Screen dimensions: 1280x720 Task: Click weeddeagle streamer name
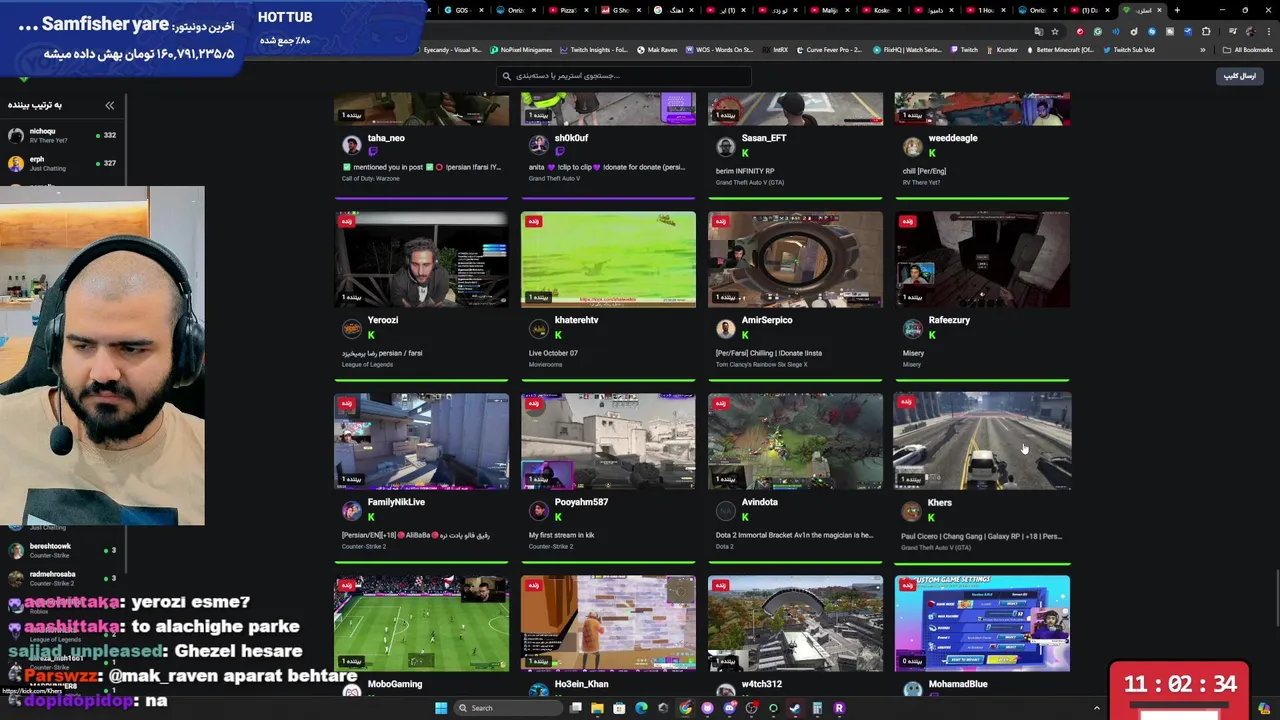(x=953, y=138)
